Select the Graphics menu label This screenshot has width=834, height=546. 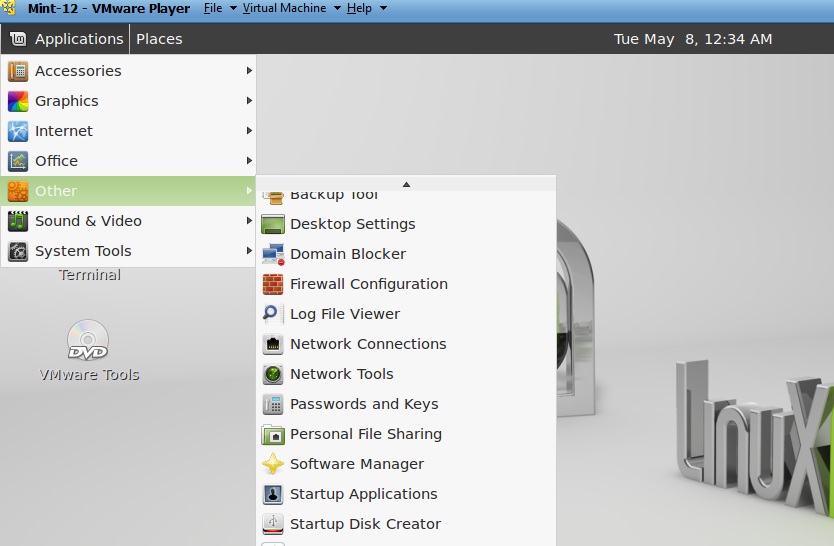tap(66, 101)
